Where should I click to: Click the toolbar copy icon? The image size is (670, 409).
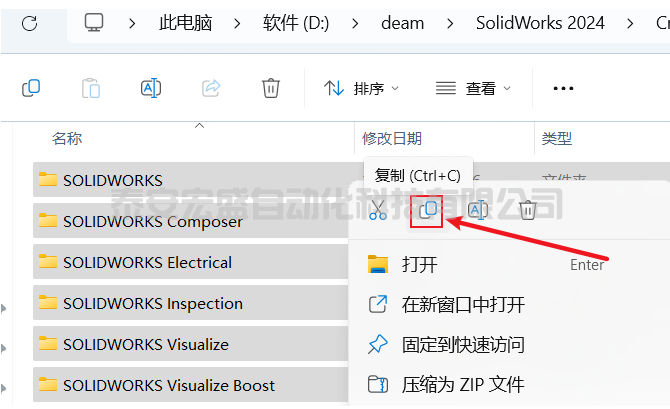(x=31, y=88)
